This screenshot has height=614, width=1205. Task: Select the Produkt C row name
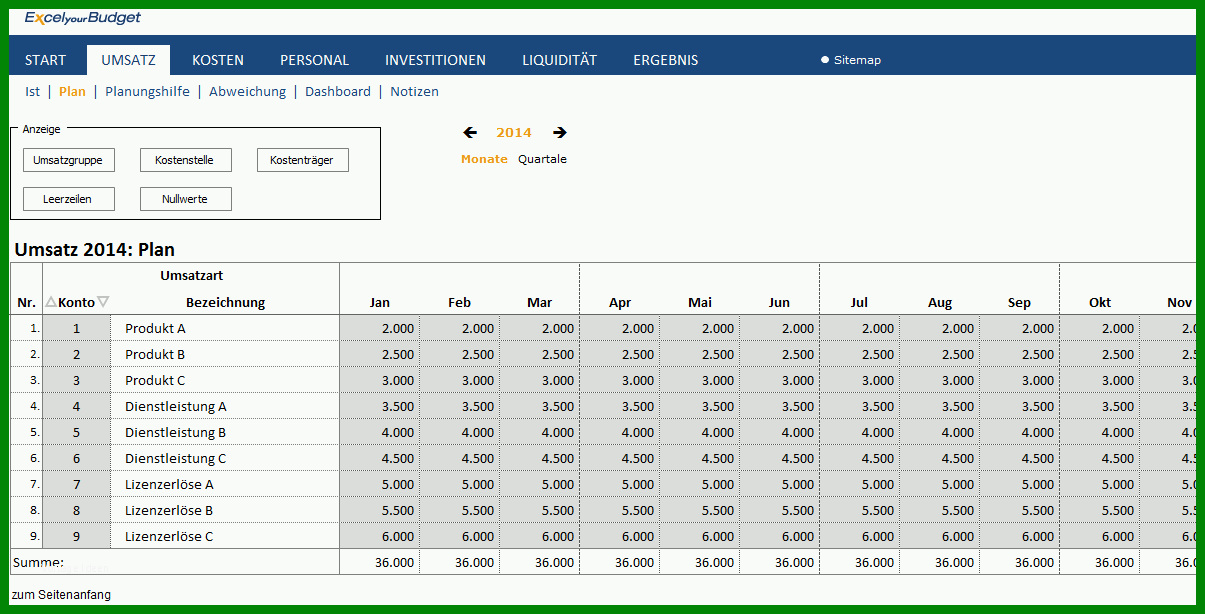point(155,380)
